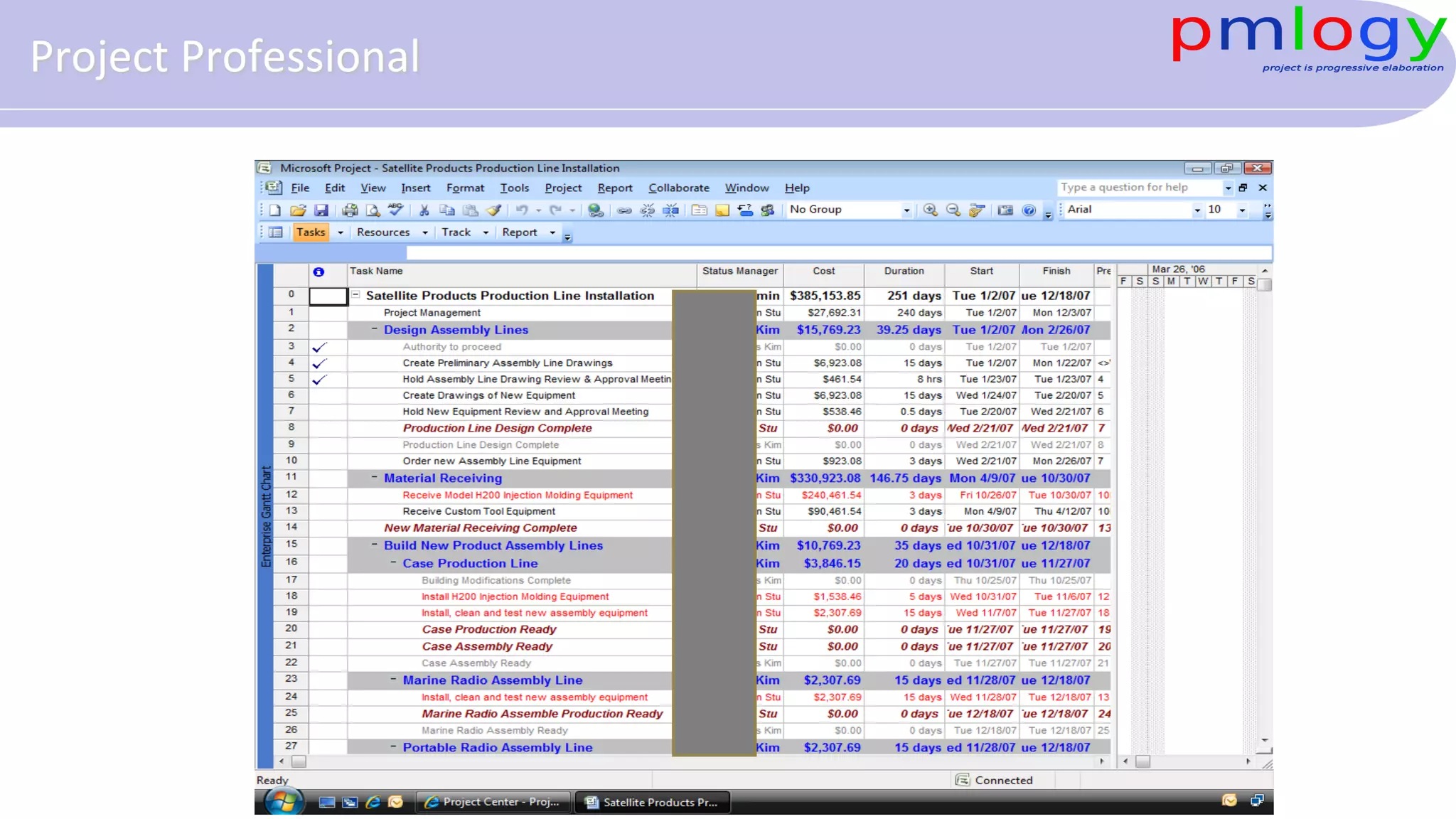Screen dimensions: 1456x819
Task: Click the Type a question for help box
Action: [1140, 188]
